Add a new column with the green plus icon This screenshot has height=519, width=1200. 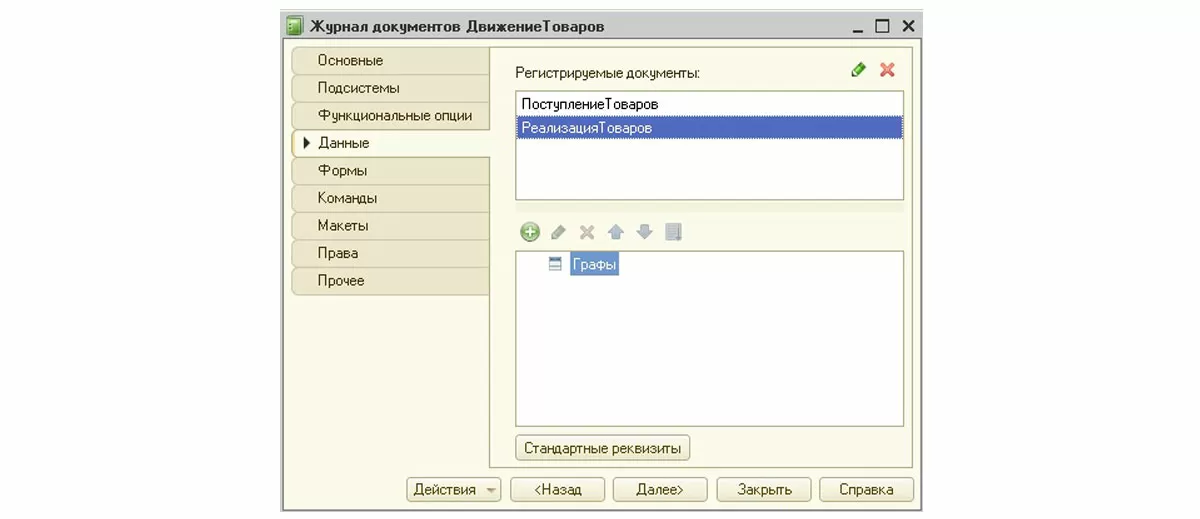click(x=530, y=232)
